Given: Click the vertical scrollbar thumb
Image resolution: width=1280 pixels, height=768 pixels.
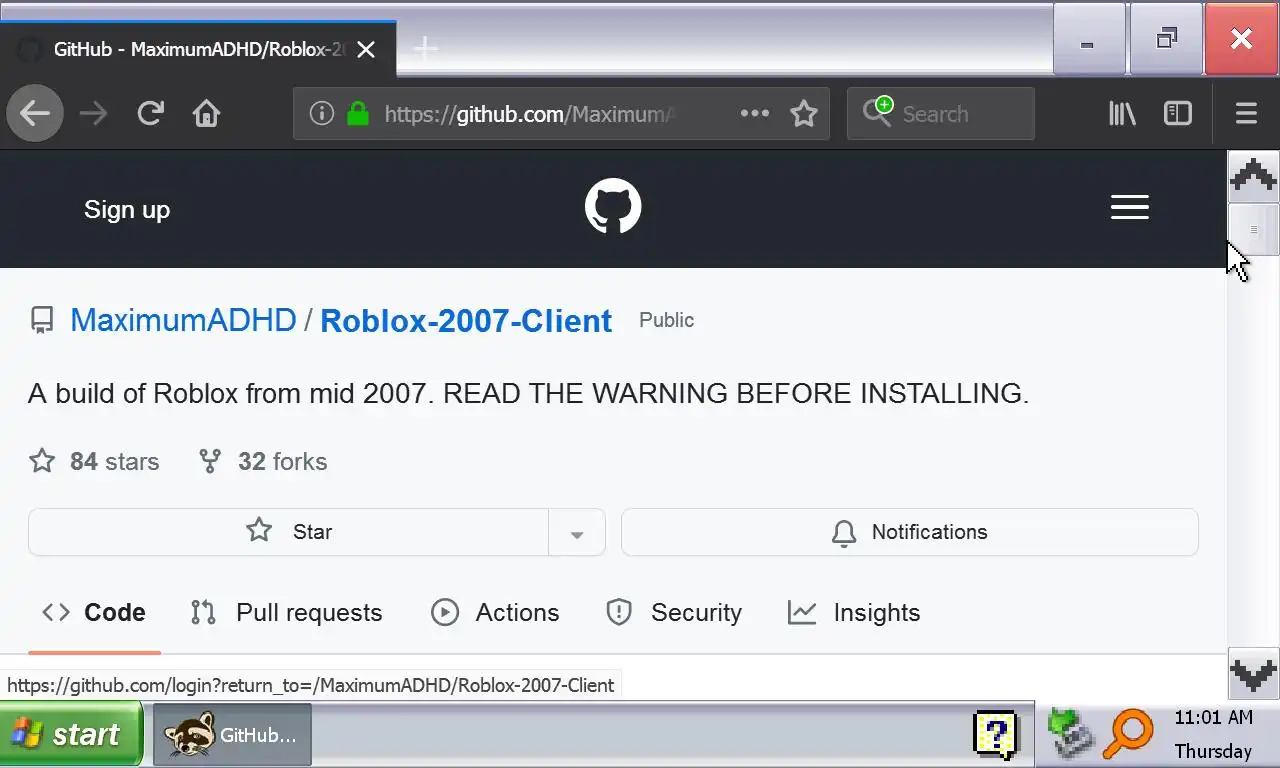Looking at the screenshot, I should pyautogui.click(x=1253, y=230).
